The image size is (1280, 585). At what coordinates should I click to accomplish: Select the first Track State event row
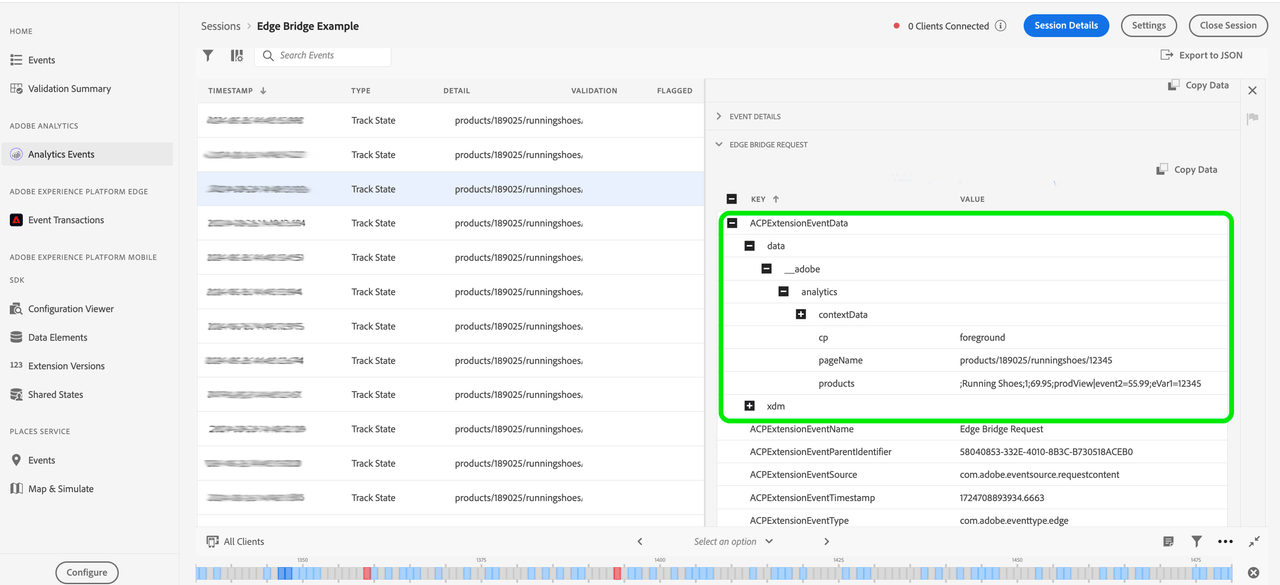451,120
